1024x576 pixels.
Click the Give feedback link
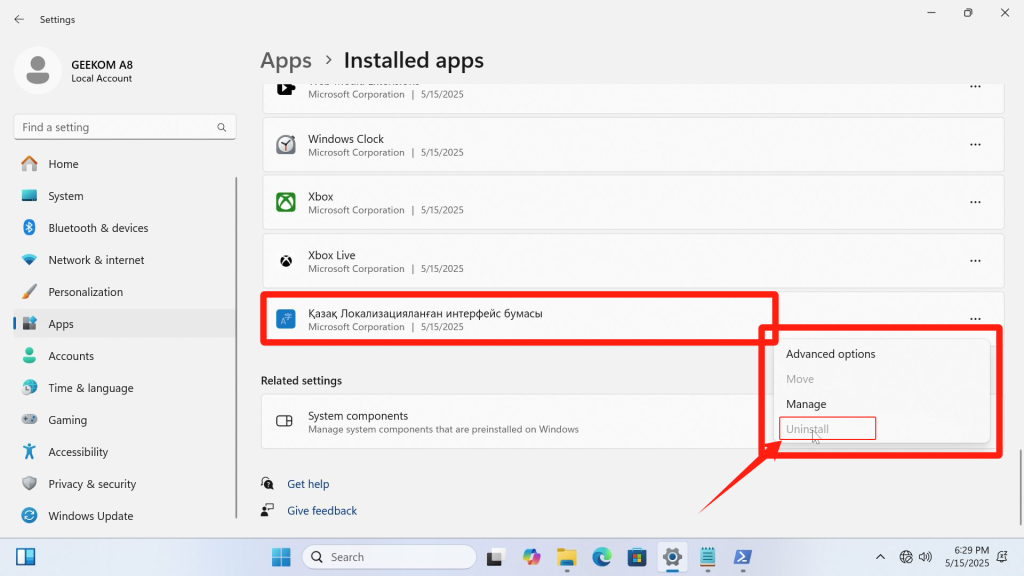322,511
